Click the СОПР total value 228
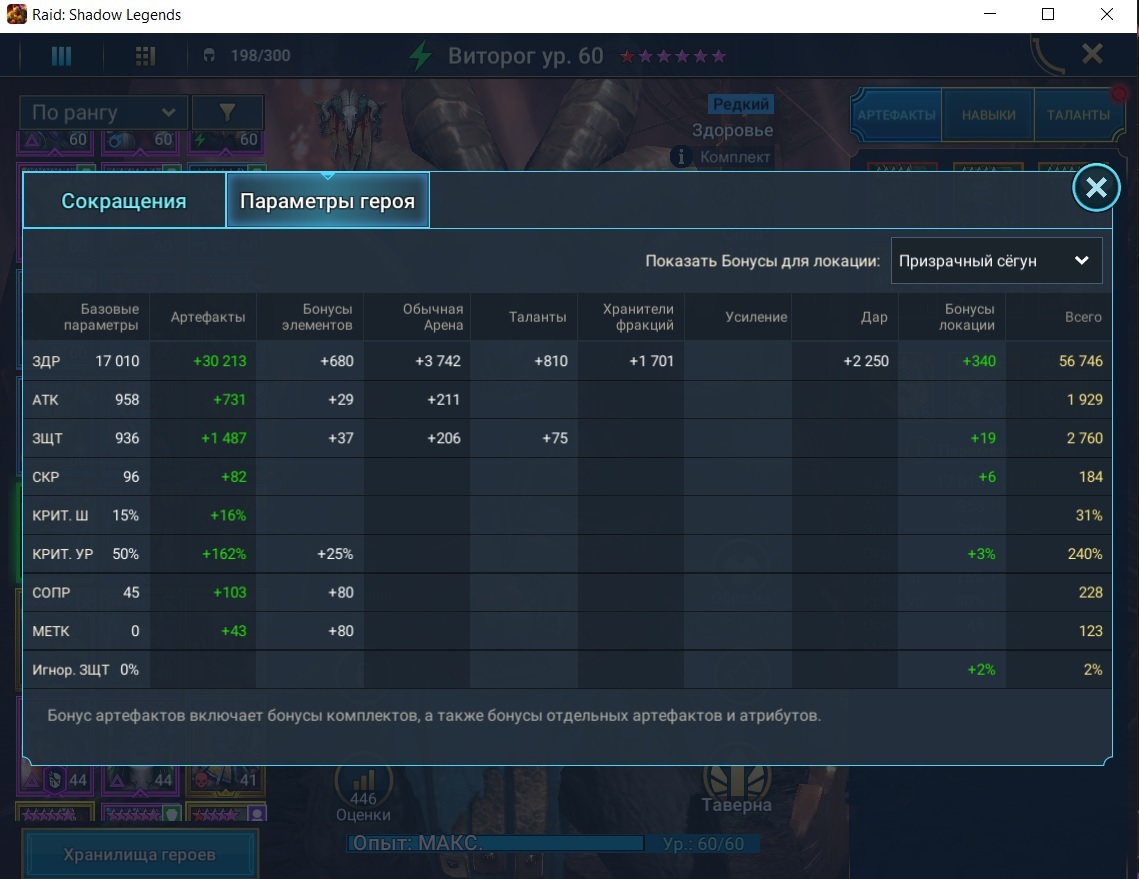 [x=1091, y=592]
